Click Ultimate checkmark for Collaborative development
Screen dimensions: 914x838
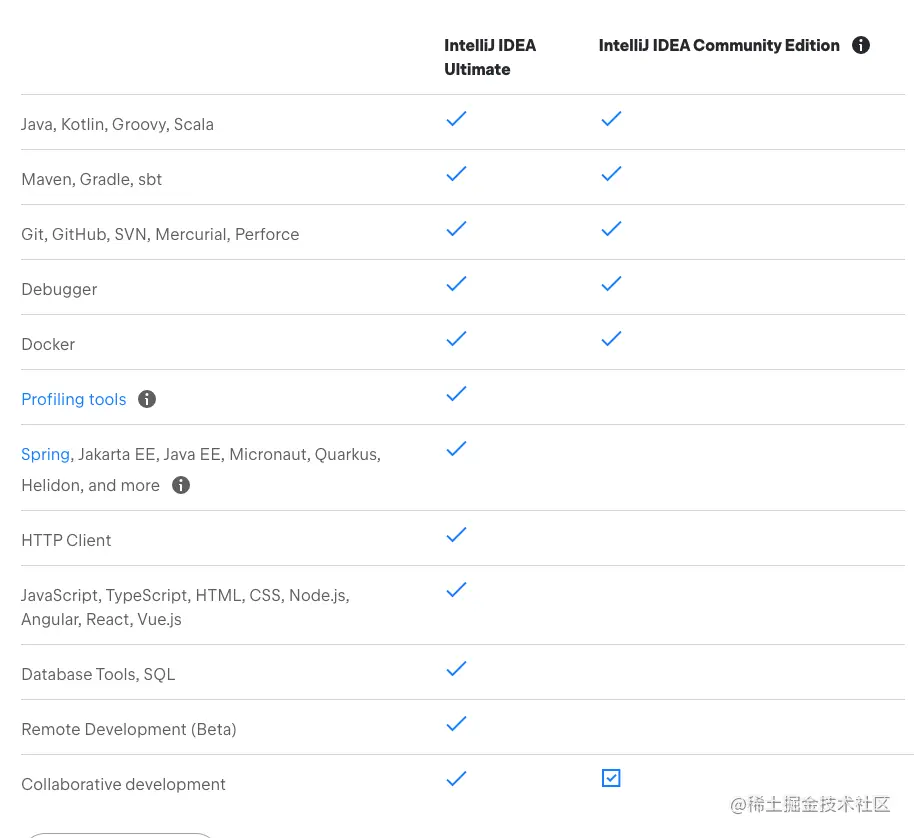tap(456, 779)
